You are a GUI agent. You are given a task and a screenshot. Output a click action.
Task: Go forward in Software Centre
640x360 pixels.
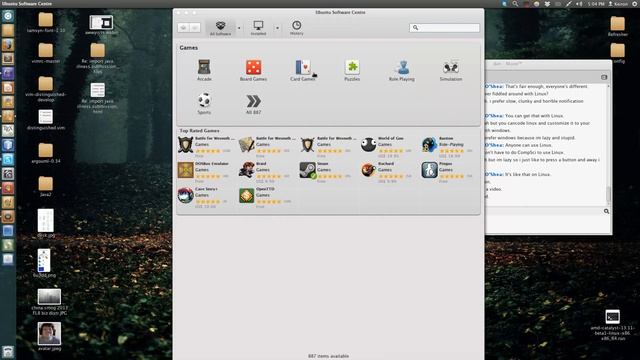click(195, 27)
